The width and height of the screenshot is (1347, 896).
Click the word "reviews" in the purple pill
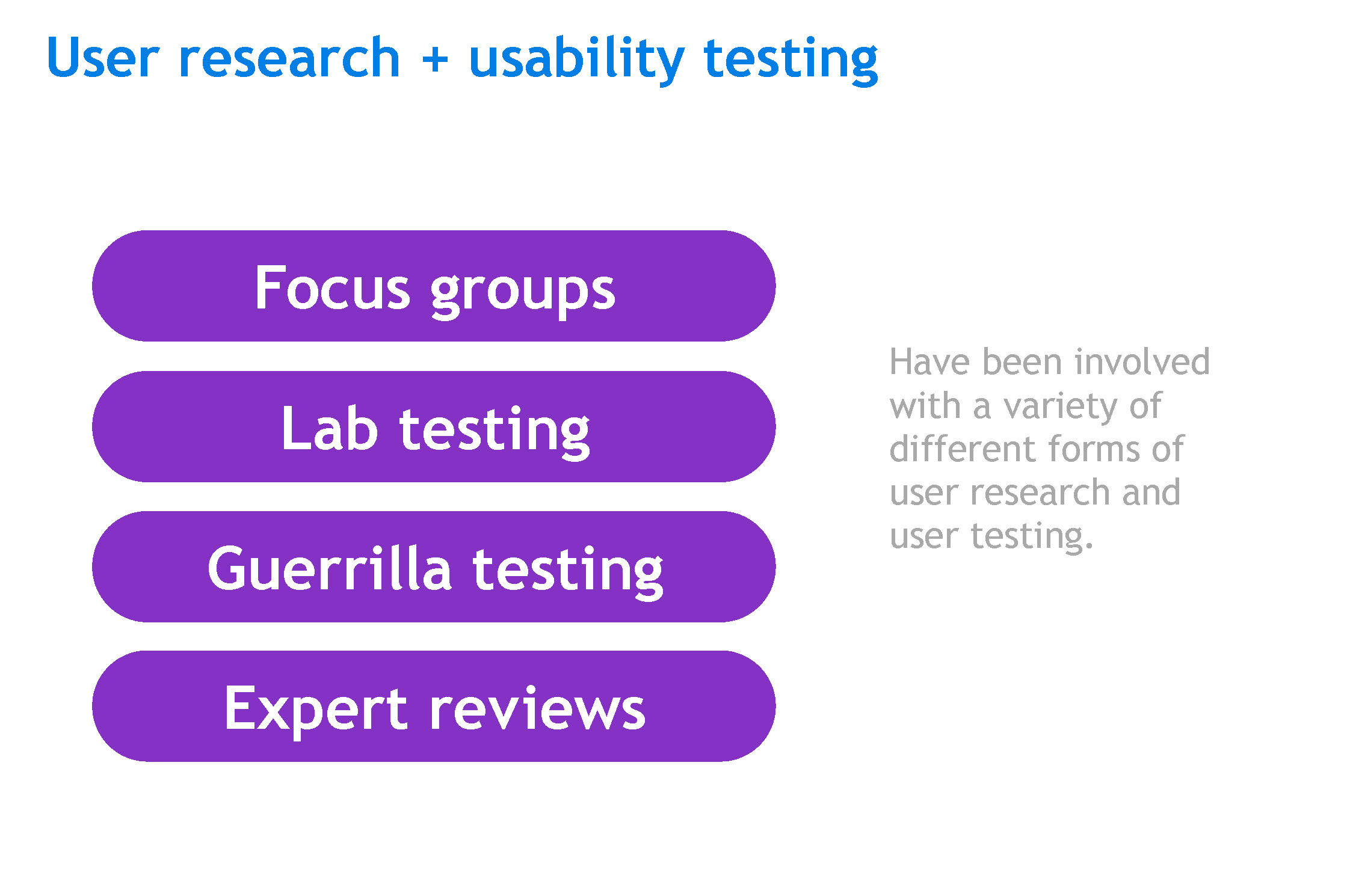click(x=537, y=710)
